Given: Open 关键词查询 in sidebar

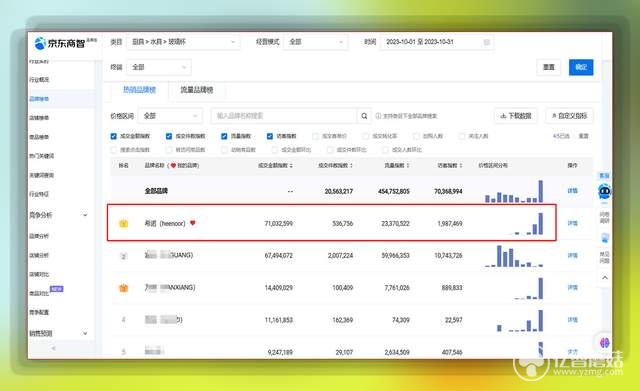Looking at the screenshot, I should [42, 175].
